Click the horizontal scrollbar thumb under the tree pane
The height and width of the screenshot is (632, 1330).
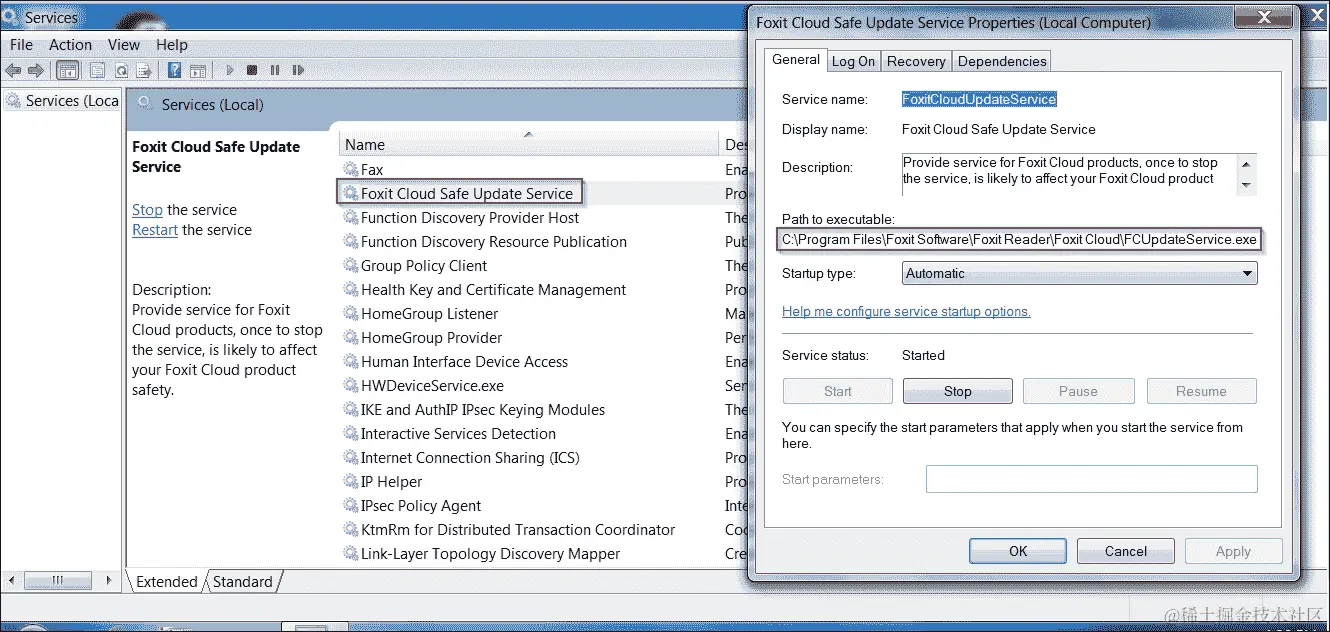(57, 581)
